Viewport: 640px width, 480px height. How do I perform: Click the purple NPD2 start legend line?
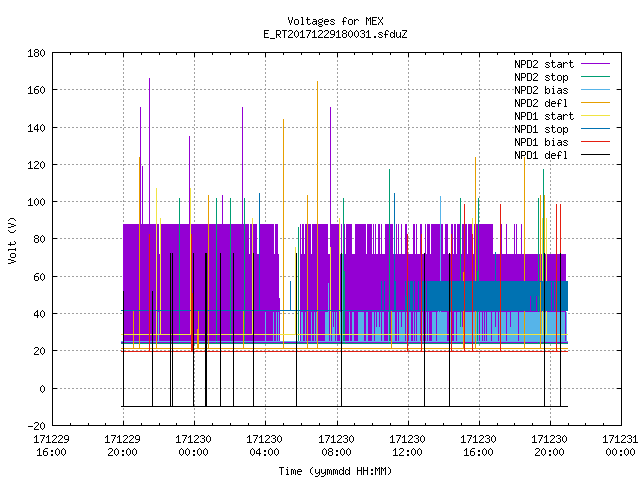click(x=596, y=64)
